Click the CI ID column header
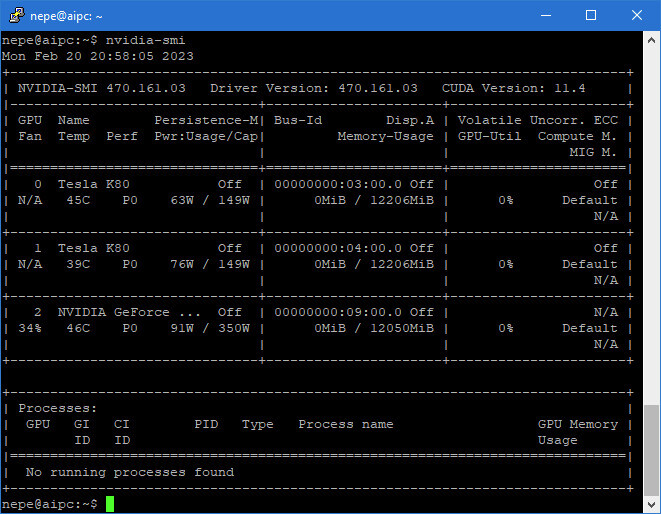 [122, 433]
